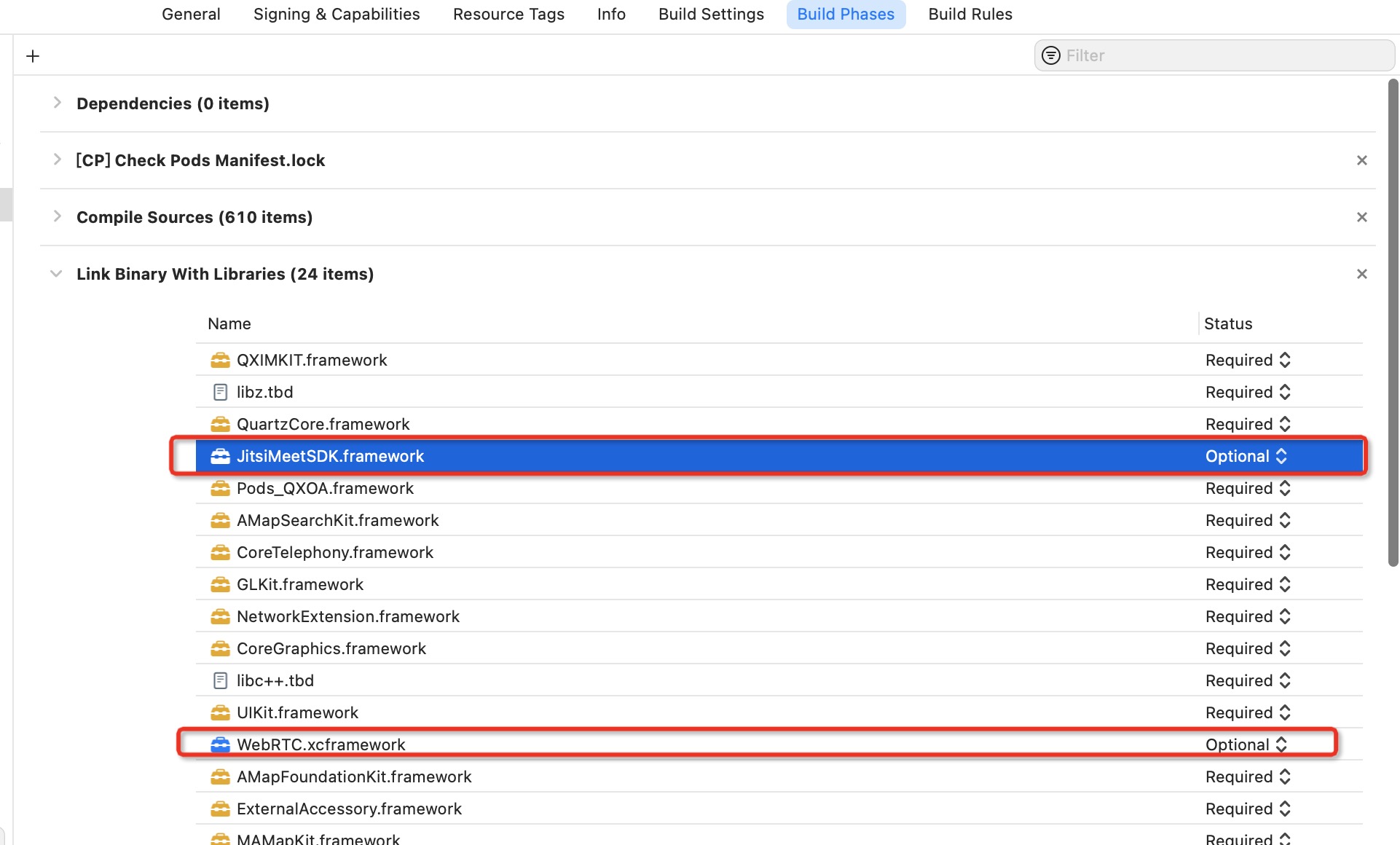Expand the Dependencies section

(x=58, y=103)
